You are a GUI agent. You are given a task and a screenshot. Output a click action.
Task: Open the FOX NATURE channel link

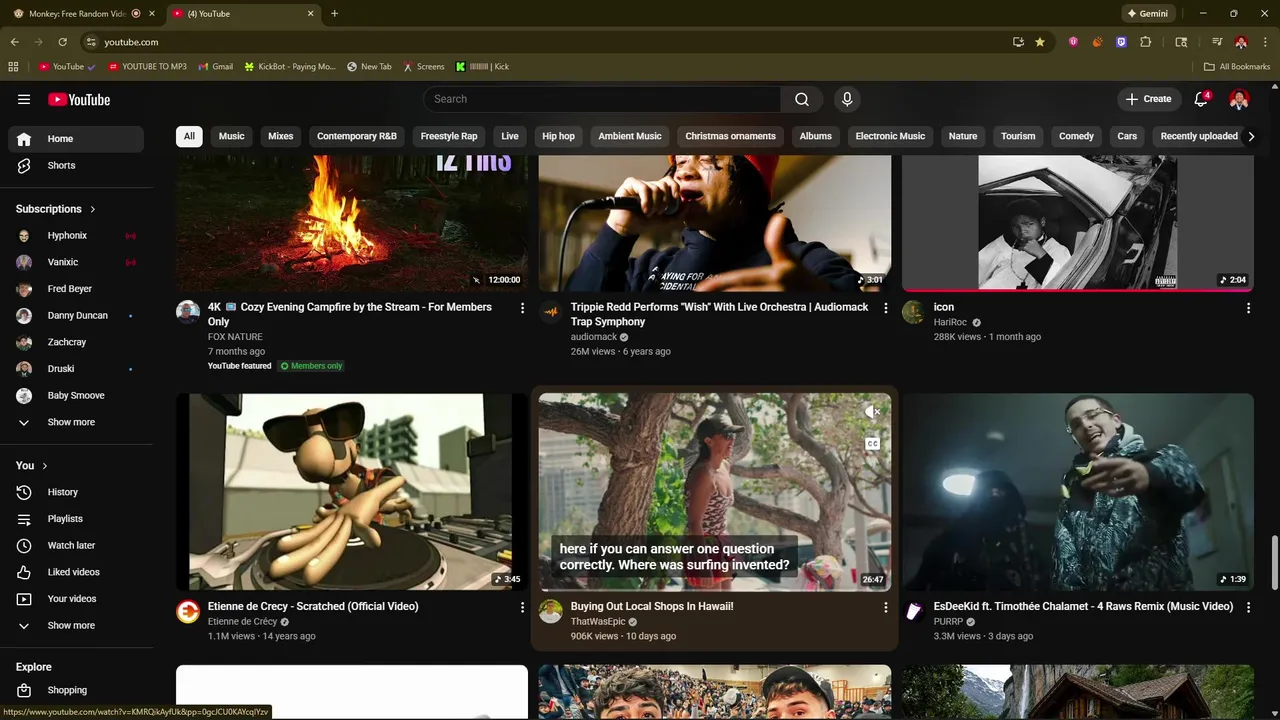(235, 337)
